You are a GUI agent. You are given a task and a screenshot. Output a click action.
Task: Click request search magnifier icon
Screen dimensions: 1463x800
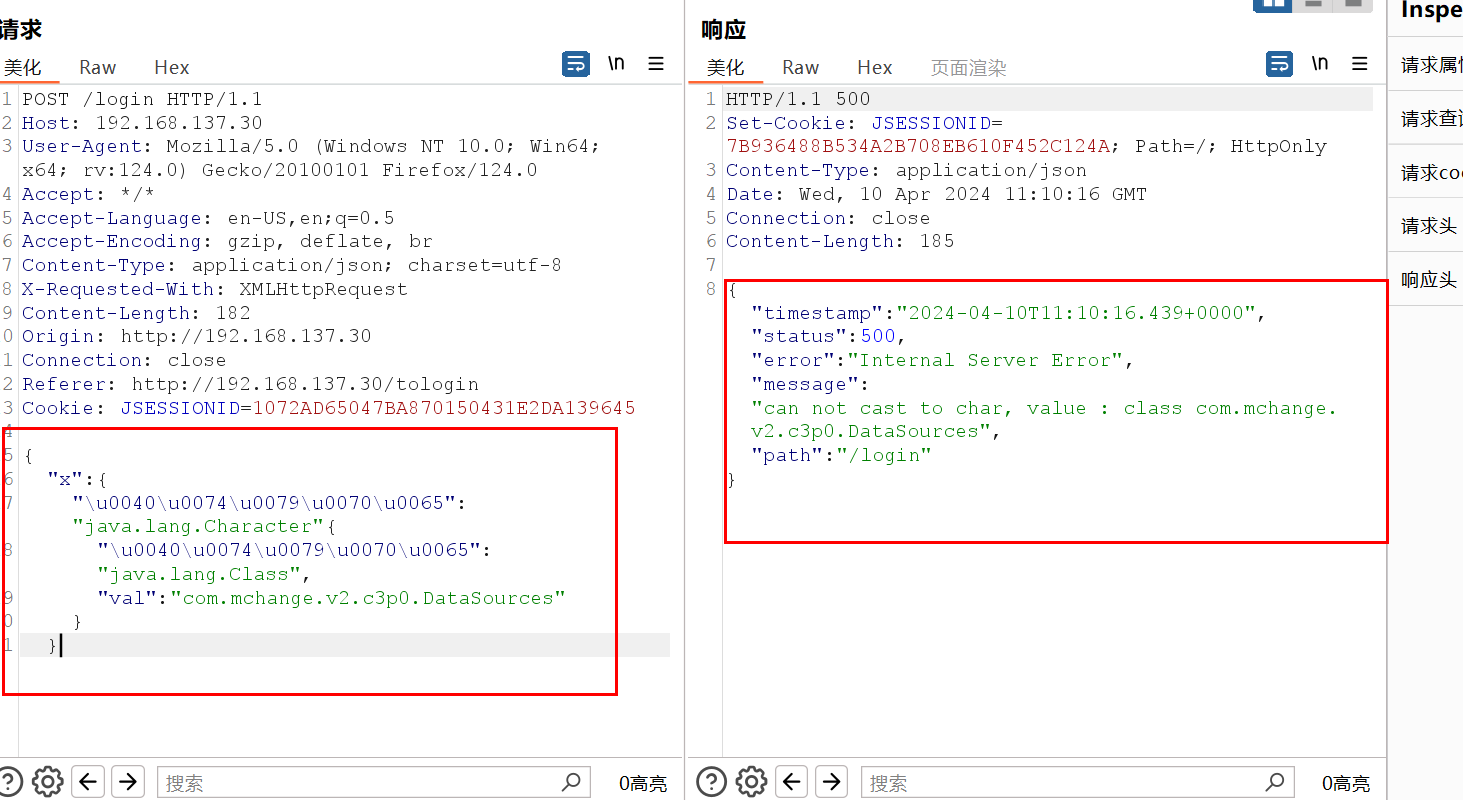(x=571, y=782)
